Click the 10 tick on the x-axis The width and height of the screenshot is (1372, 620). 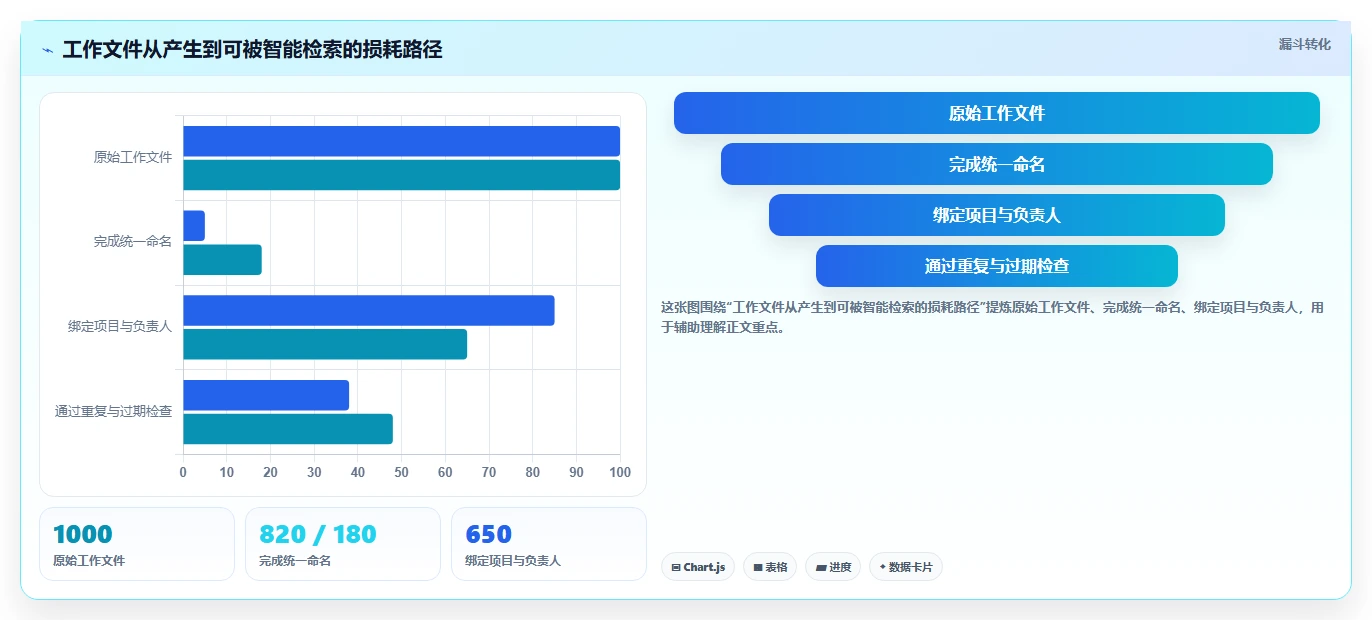(227, 472)
